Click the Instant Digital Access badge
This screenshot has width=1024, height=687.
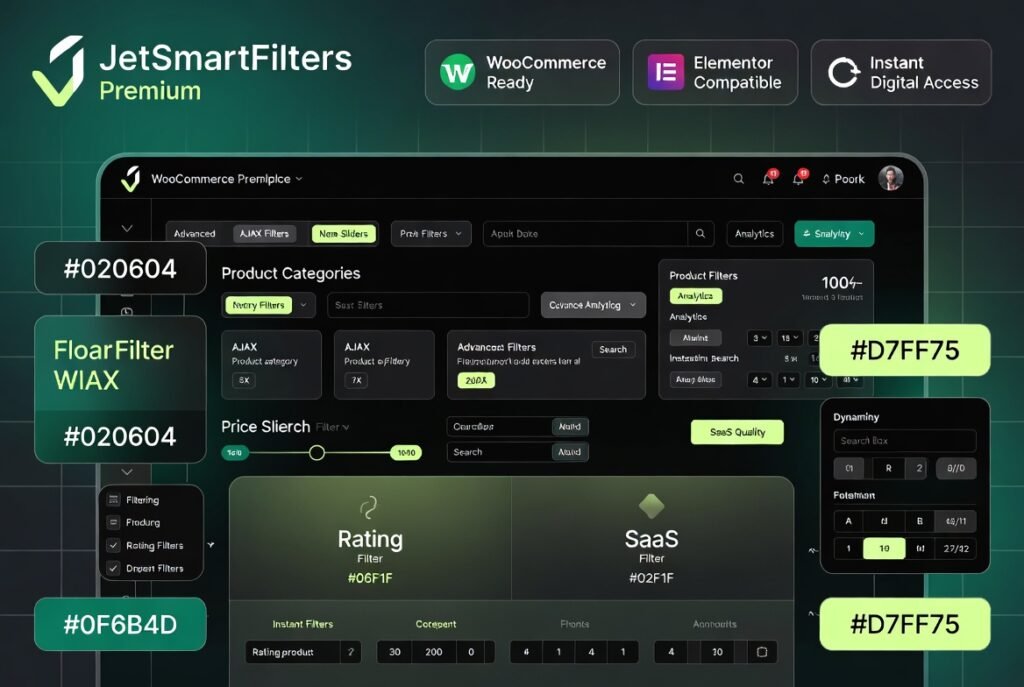pyautogui.click(x=901, y=72)
